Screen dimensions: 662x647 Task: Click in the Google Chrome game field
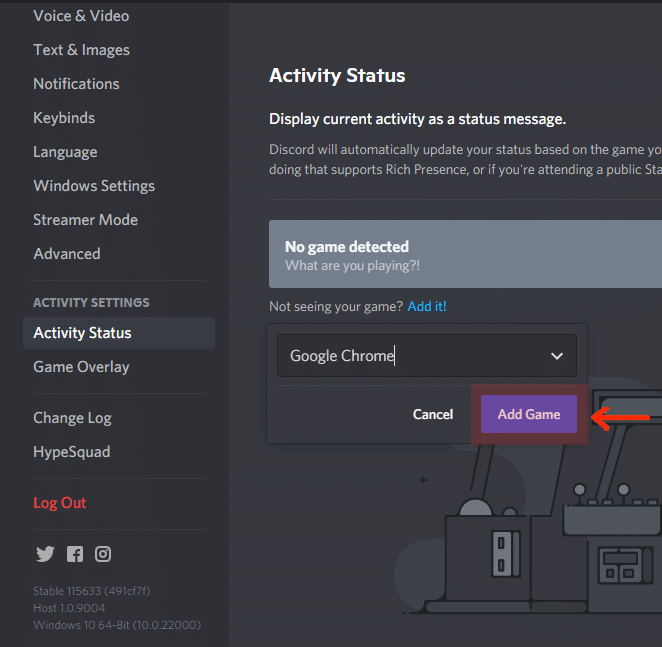pyautogui.click(x=426, y=356)
